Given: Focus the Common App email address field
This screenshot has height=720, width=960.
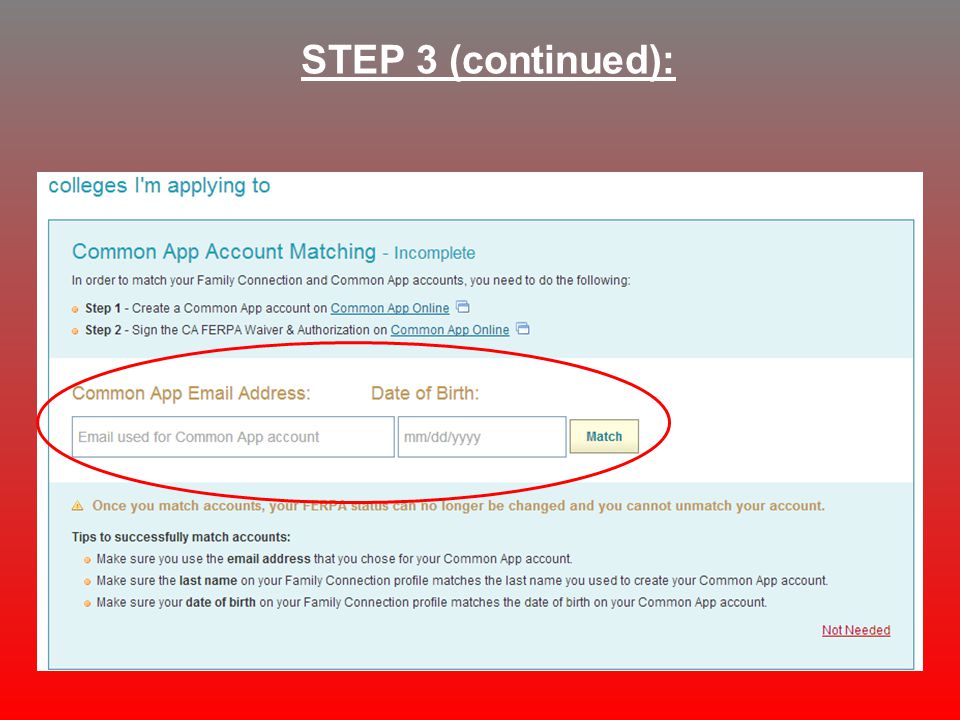Looking at the screenshot, I should [233, 437].
